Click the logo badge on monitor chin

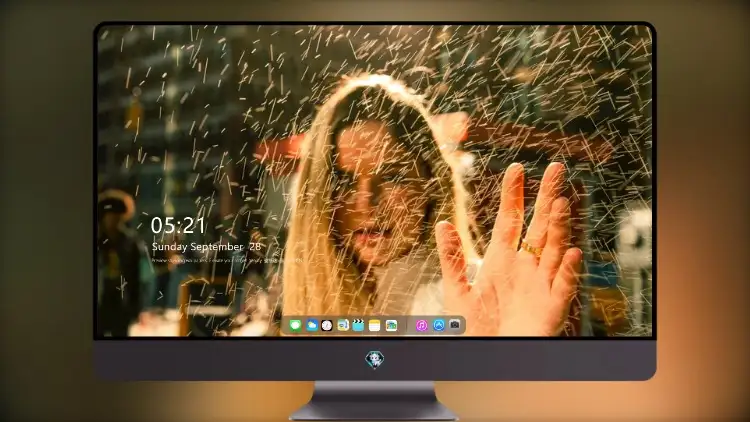coord(375,360)
